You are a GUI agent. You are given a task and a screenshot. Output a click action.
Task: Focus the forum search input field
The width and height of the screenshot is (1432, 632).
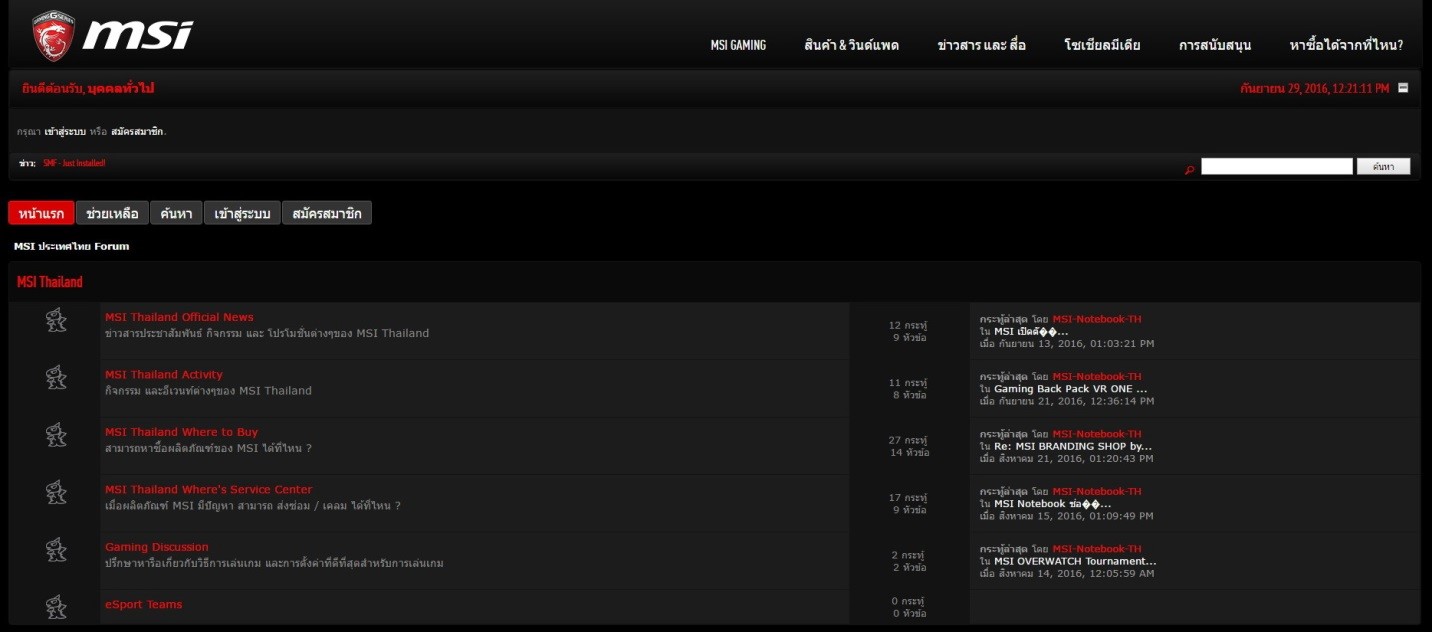[1276, 166]
